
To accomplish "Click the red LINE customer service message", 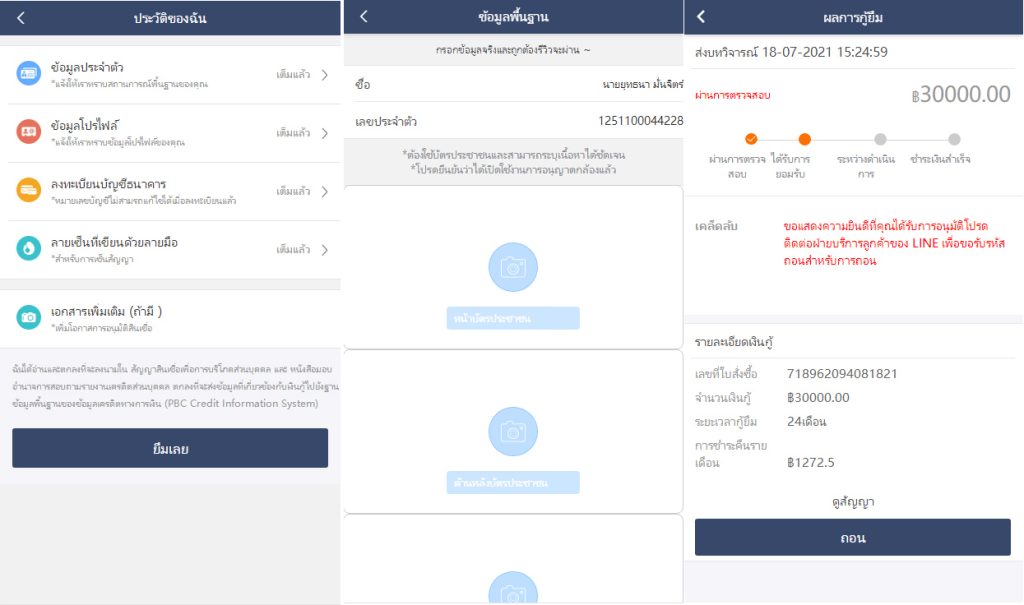I will click(894, 243).
